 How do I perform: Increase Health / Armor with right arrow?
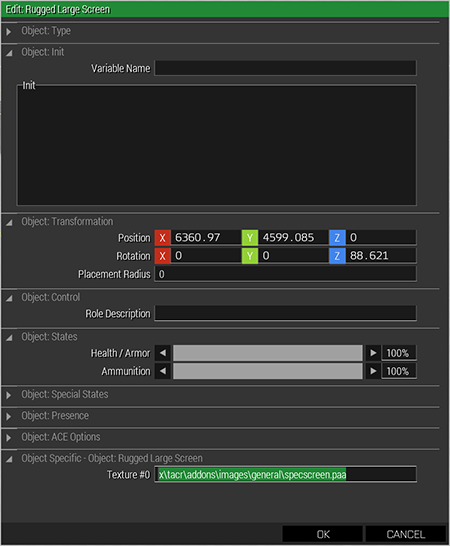(x=373, y=353)
